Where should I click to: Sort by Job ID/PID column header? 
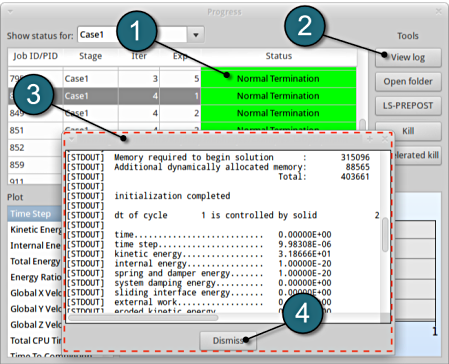tap(35, 56)
